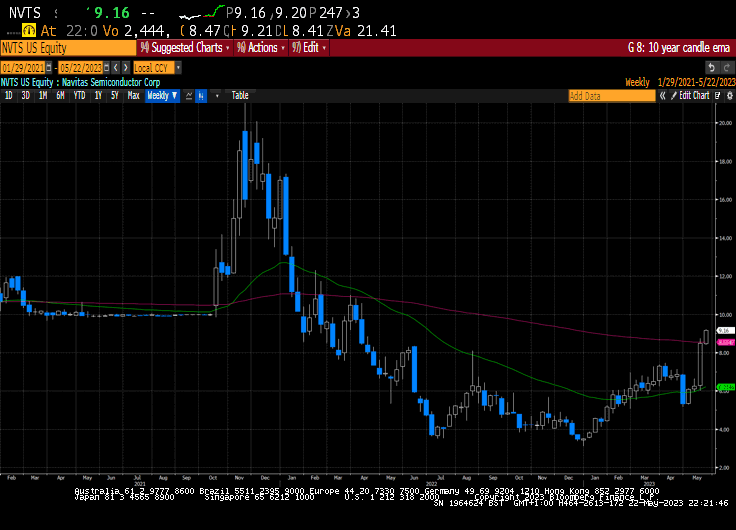This screenshot has width=736, height=530.
Task: Click the green moving average value tag
Action: [x=726, y=387]
